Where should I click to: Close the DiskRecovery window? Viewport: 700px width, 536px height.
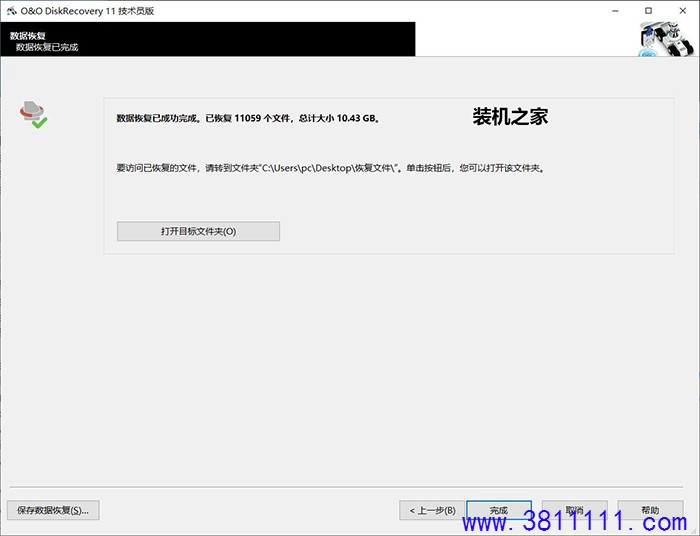[683, 11]
